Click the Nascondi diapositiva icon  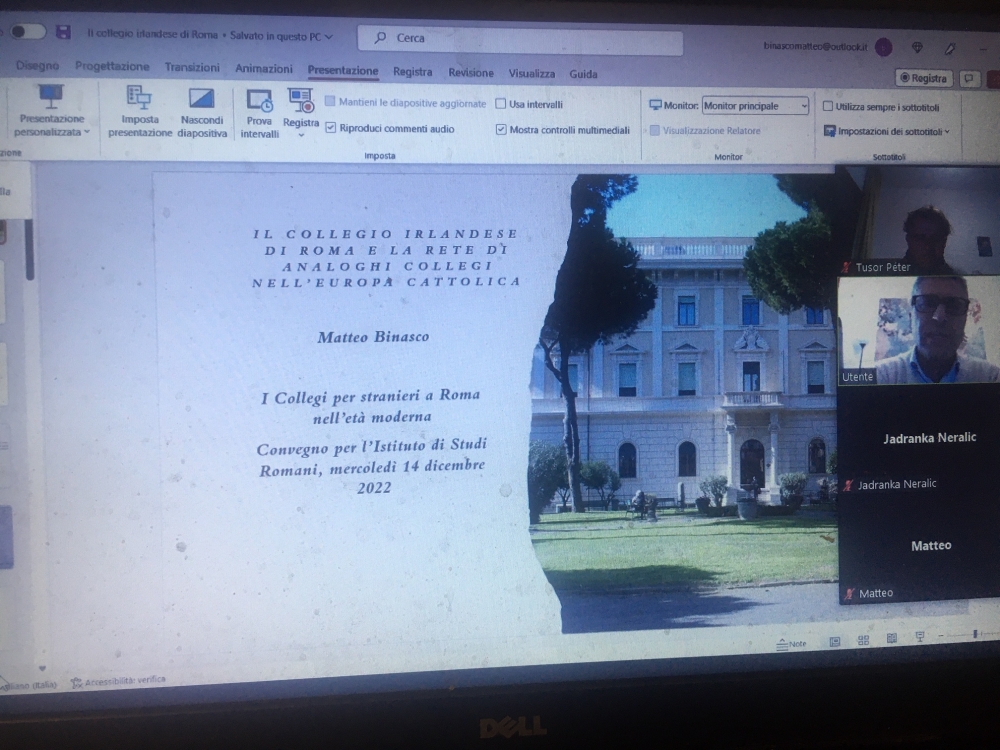202,99
